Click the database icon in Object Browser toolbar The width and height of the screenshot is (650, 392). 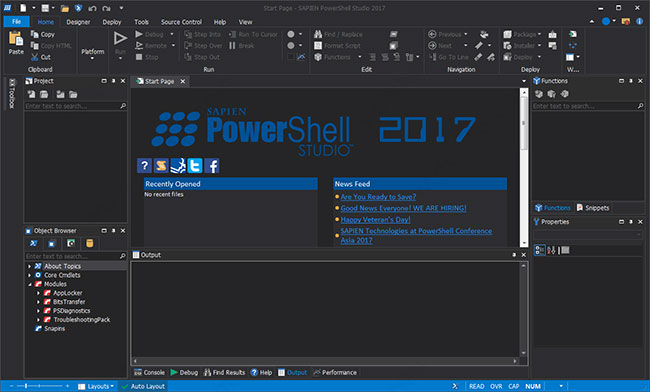(x=90, y=243)
